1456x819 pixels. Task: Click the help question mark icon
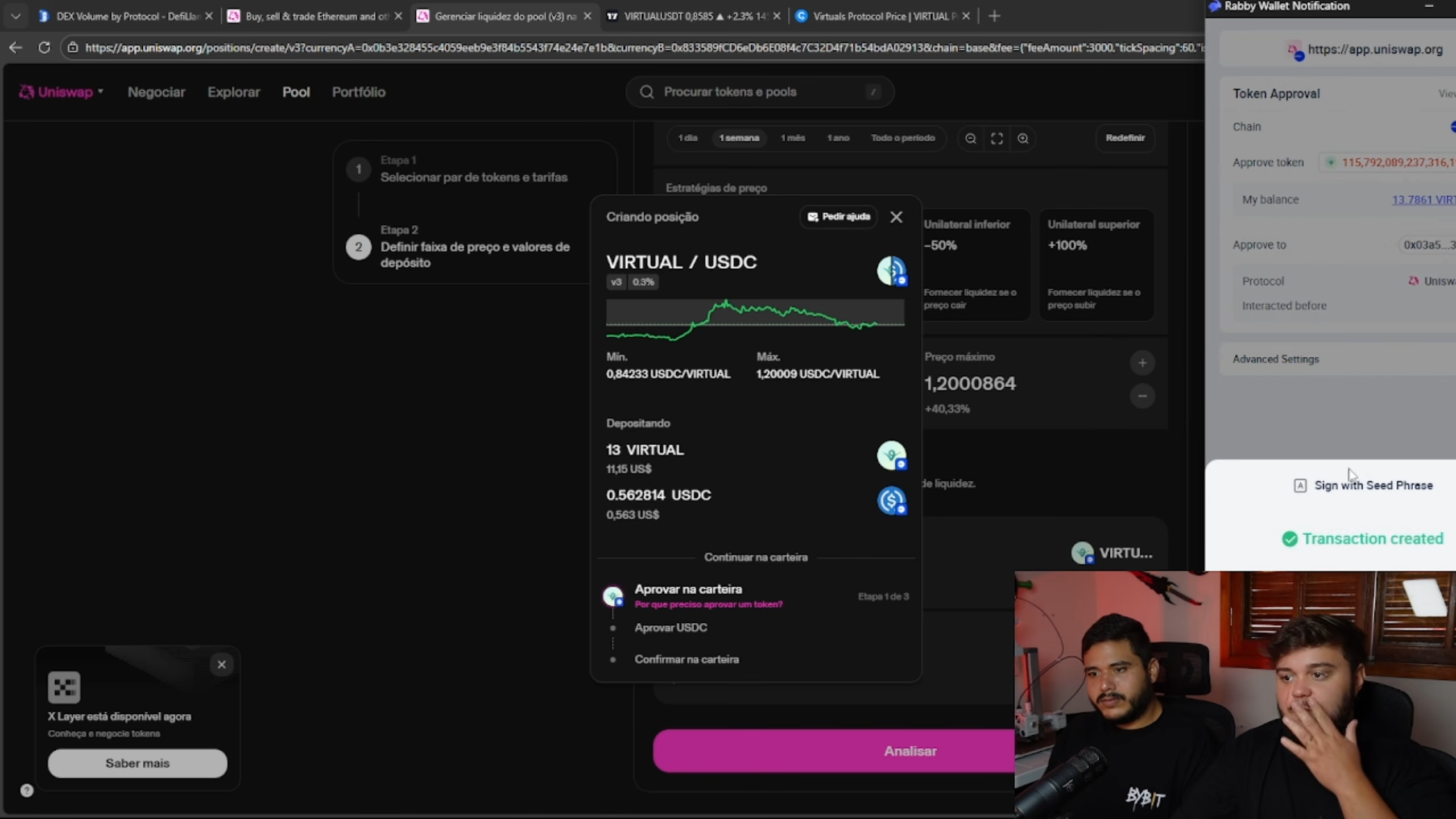pos(27,791)
